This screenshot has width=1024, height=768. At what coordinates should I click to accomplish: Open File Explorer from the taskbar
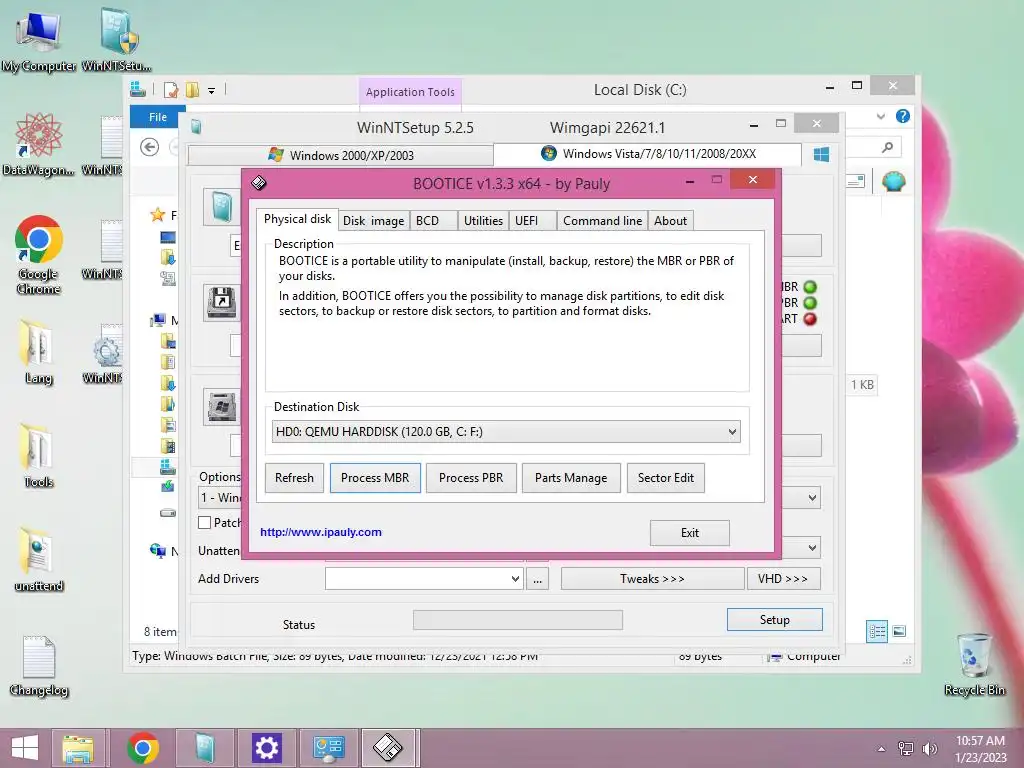point(78,748)
